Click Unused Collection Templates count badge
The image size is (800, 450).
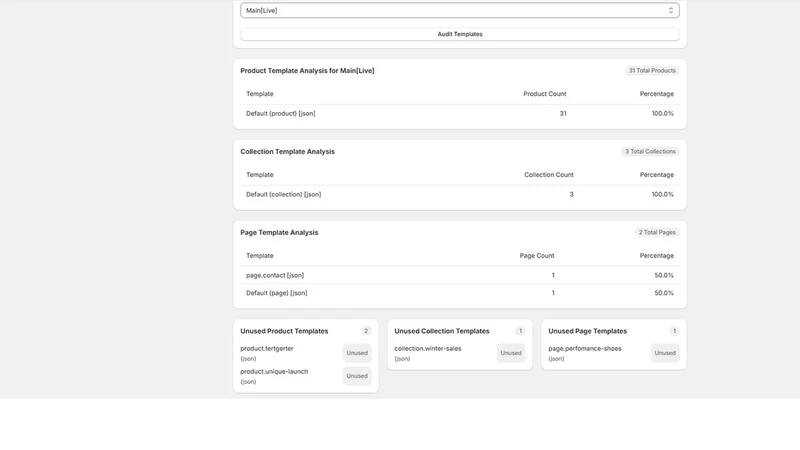(520, 331)
